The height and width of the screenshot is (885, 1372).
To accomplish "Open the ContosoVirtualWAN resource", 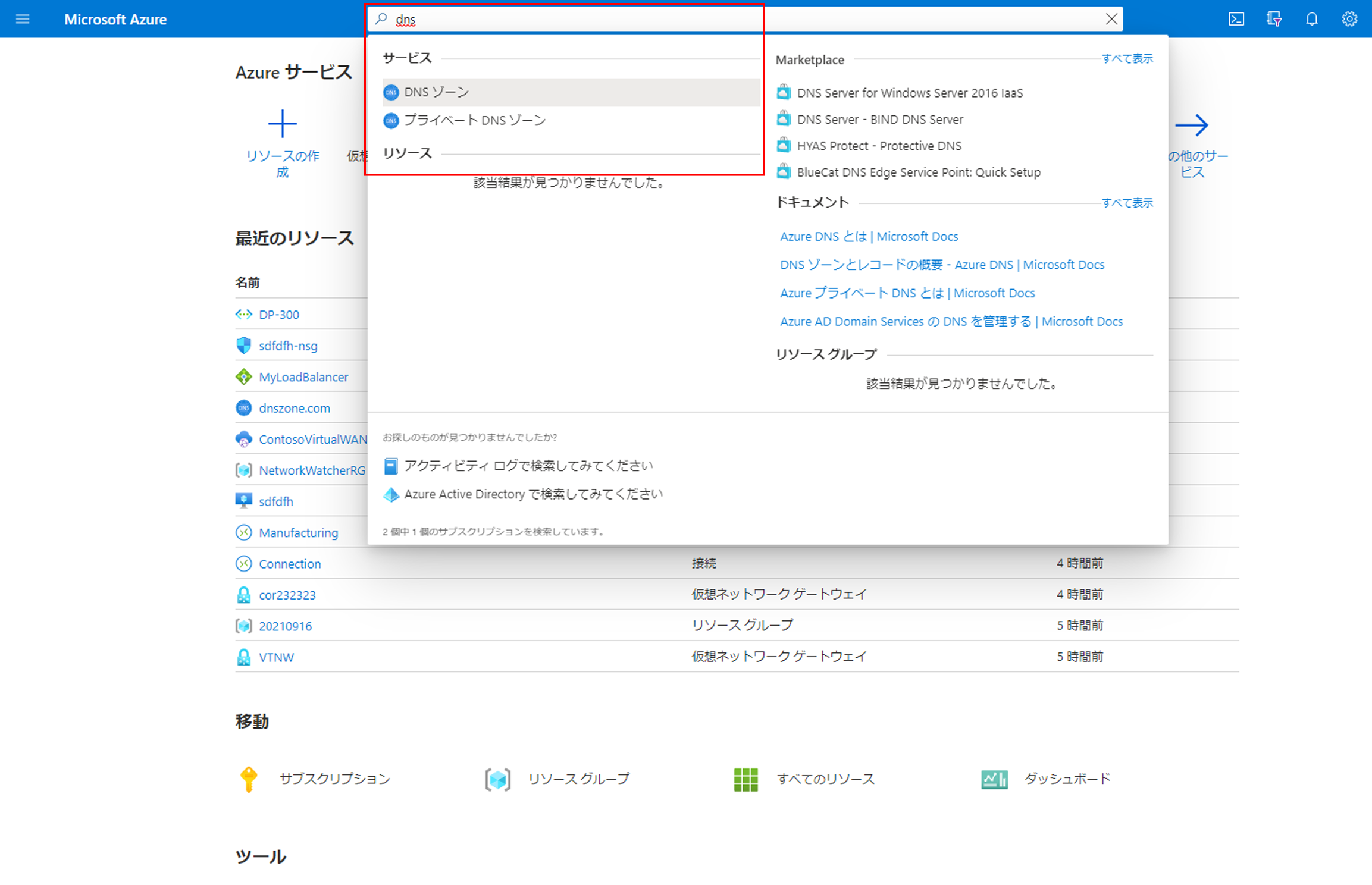I will pos(313,439).
